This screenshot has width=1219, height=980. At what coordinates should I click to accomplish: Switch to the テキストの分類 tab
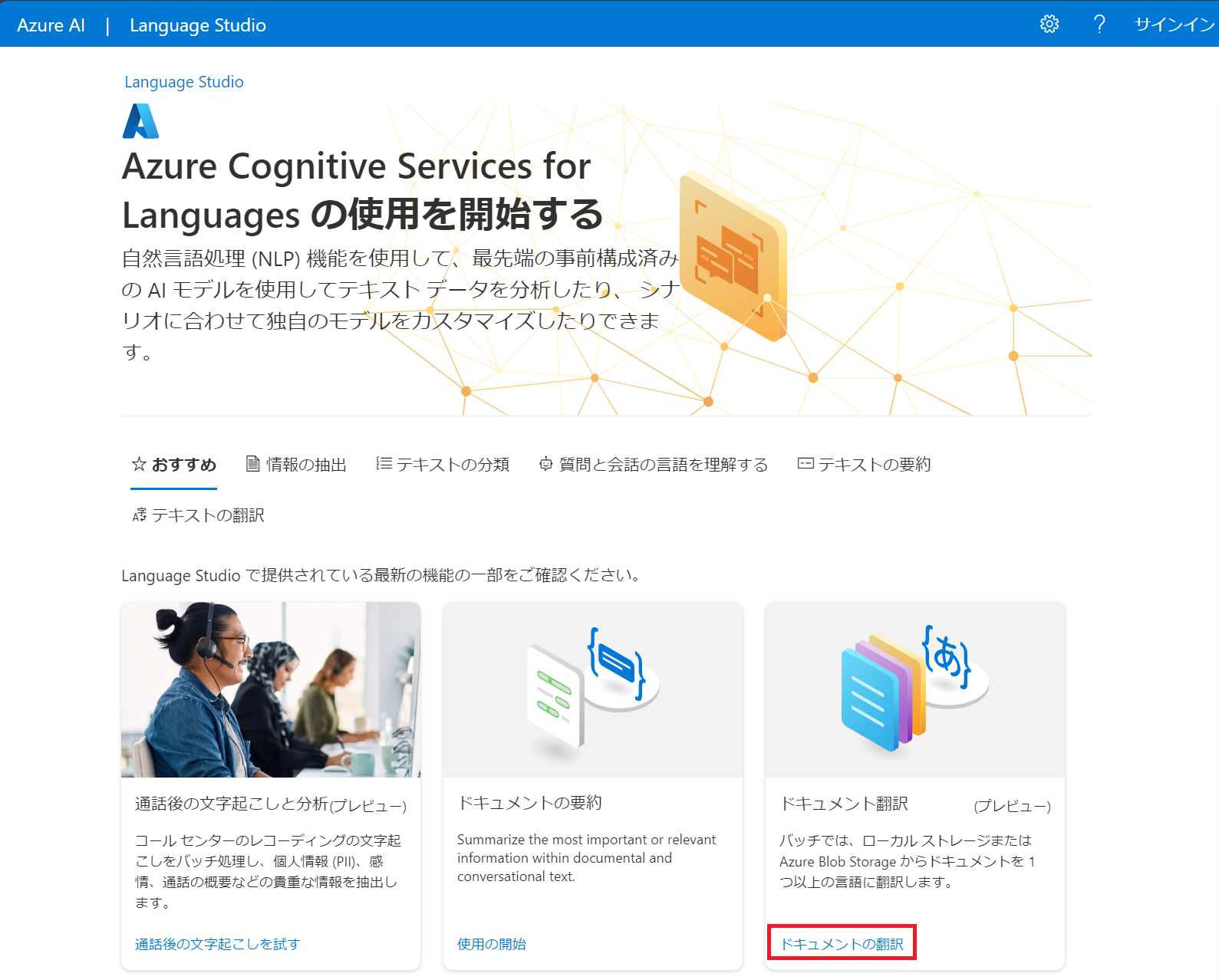click(x=443, y=465)
